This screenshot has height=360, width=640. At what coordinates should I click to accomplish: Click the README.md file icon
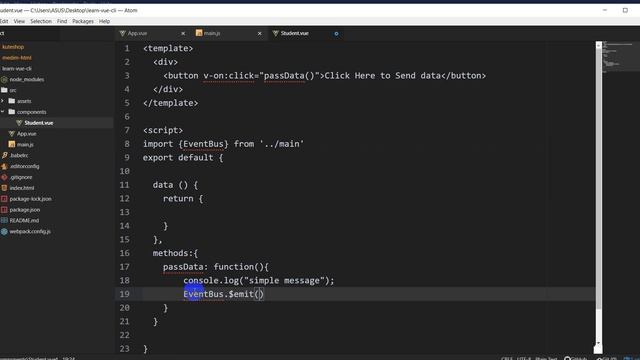(4, 220)
